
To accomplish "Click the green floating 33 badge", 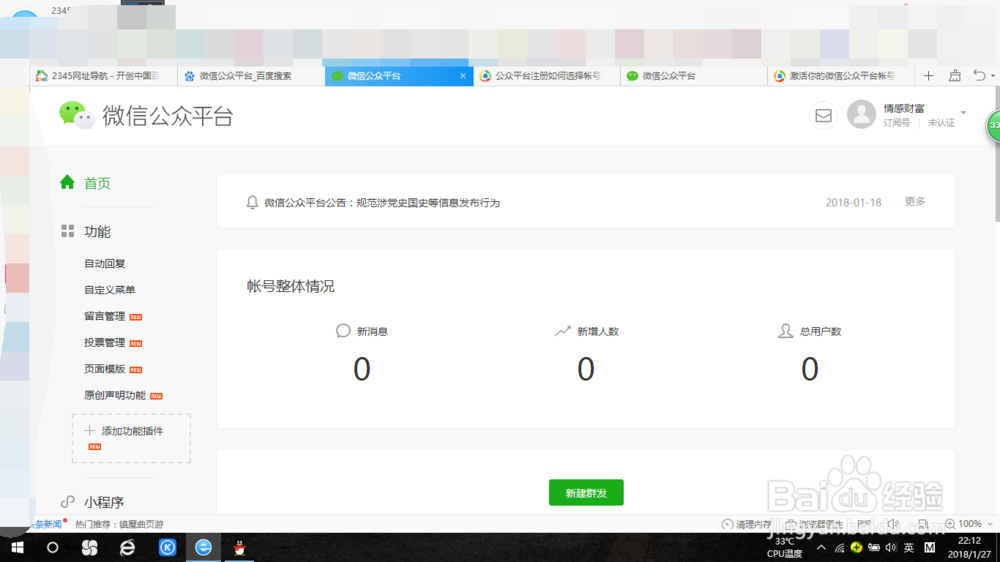I will [x=994, y=125].
